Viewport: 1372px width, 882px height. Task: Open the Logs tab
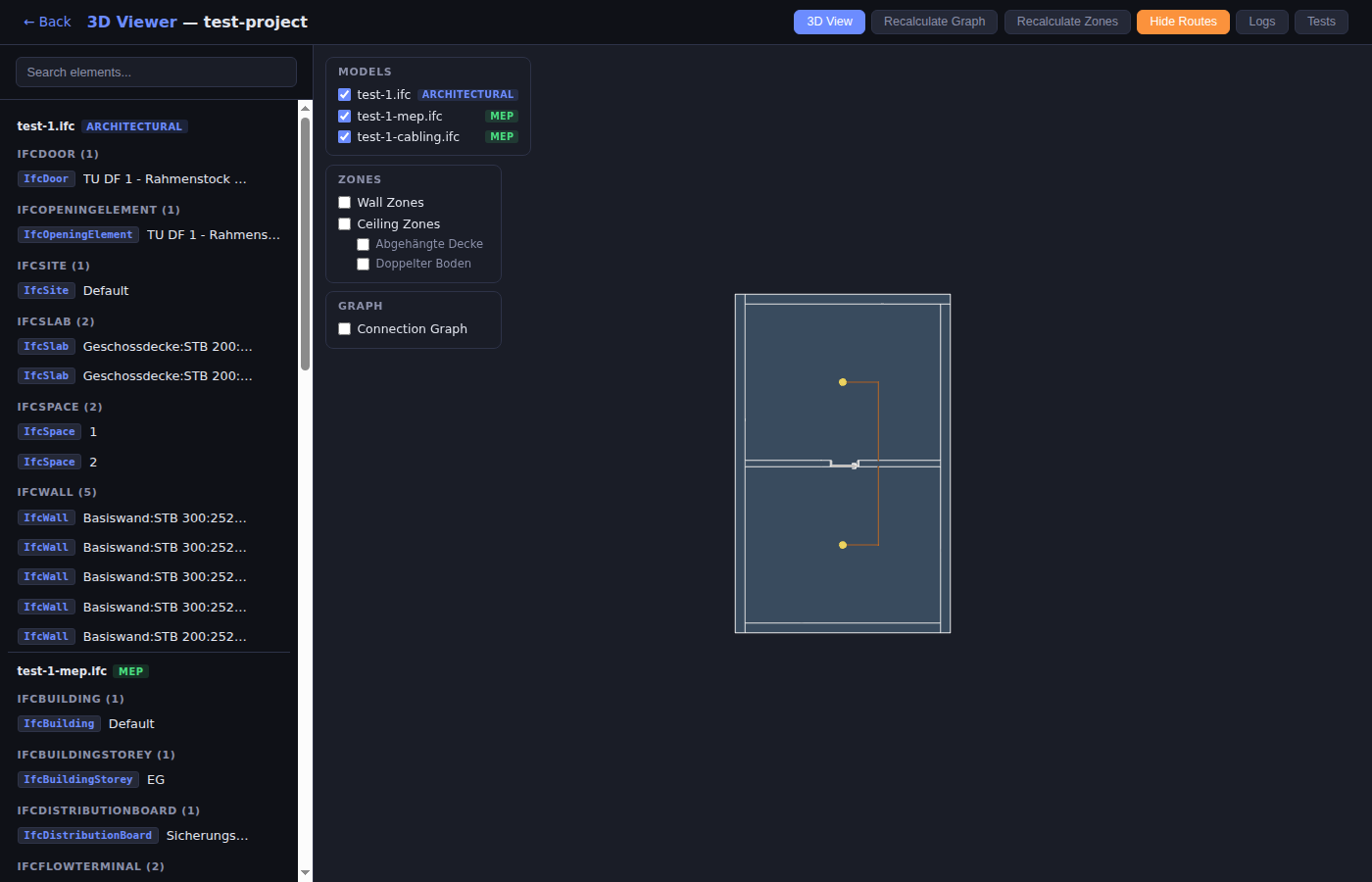[x=1261, y=22]
